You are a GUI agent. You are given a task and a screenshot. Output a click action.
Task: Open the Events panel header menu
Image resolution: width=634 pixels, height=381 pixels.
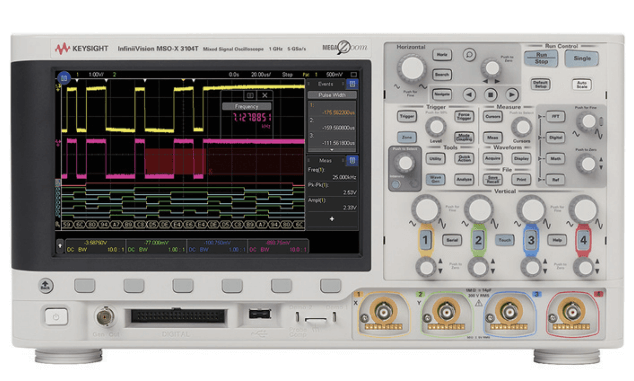325,84
